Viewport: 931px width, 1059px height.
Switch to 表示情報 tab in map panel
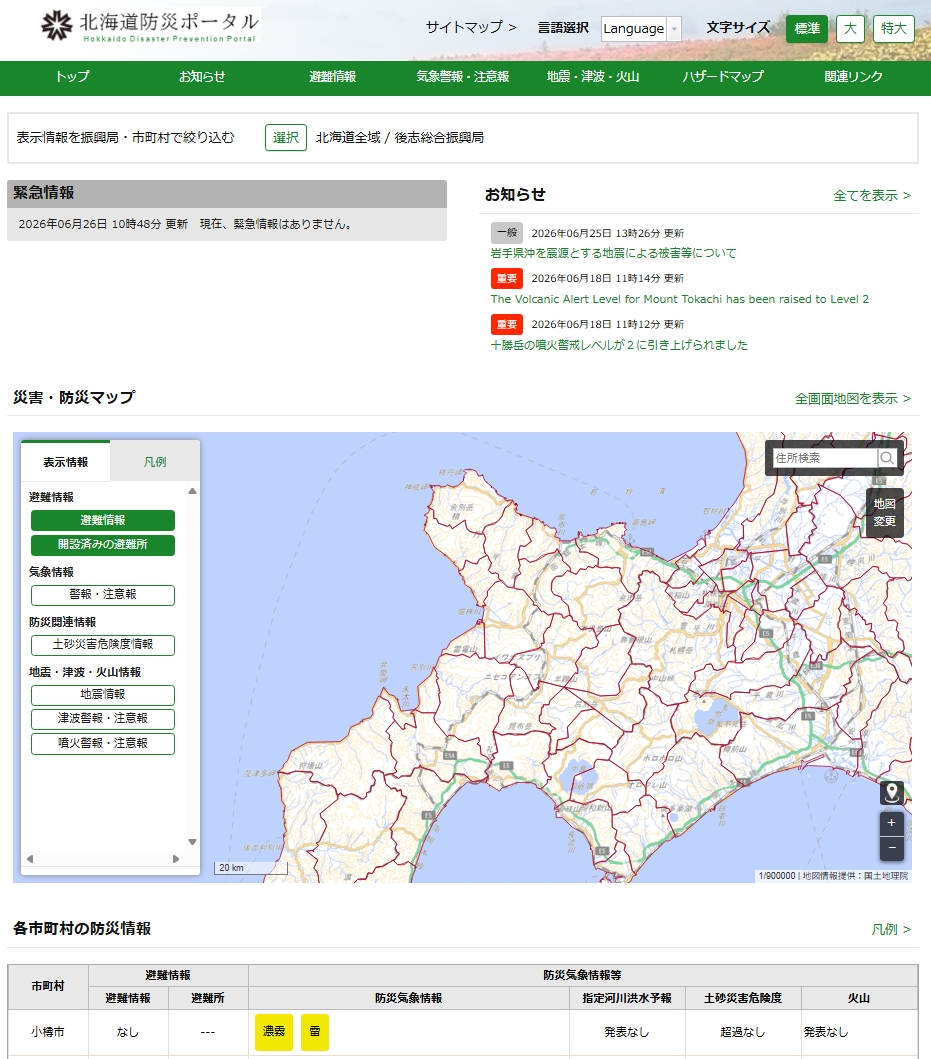click(66, 462)
